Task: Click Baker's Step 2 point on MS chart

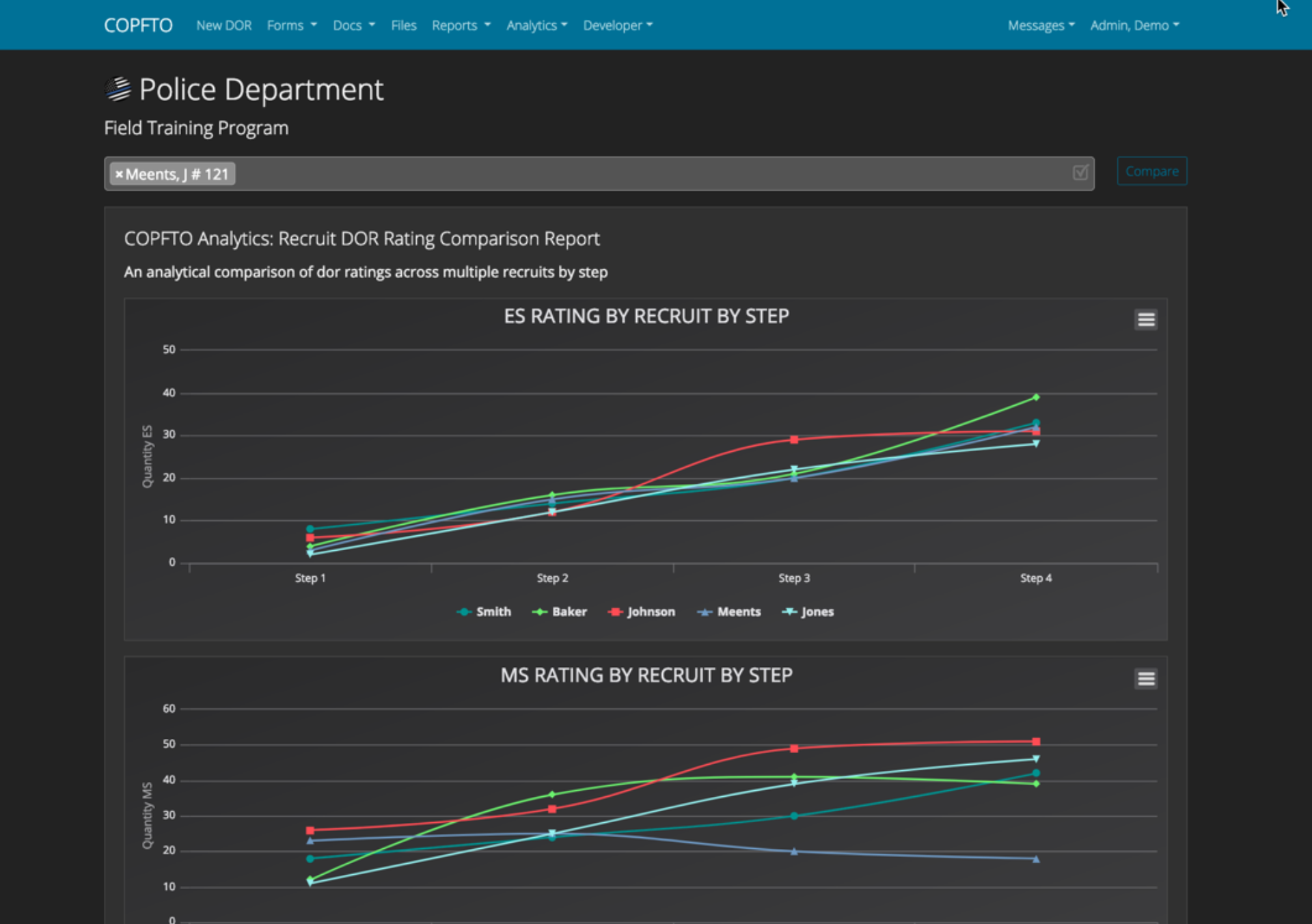Action: 552,795
